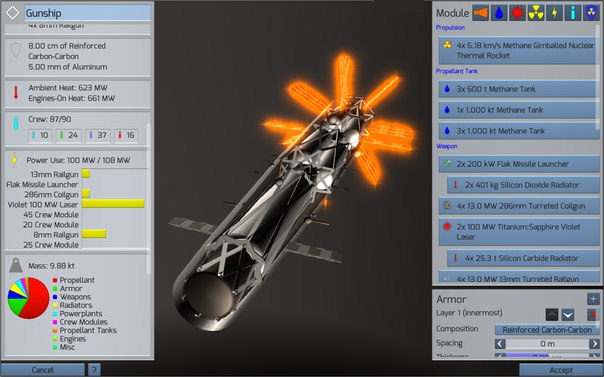Open the Composition Reinforced Carbon-Carbon dropdown

[547, 330]
